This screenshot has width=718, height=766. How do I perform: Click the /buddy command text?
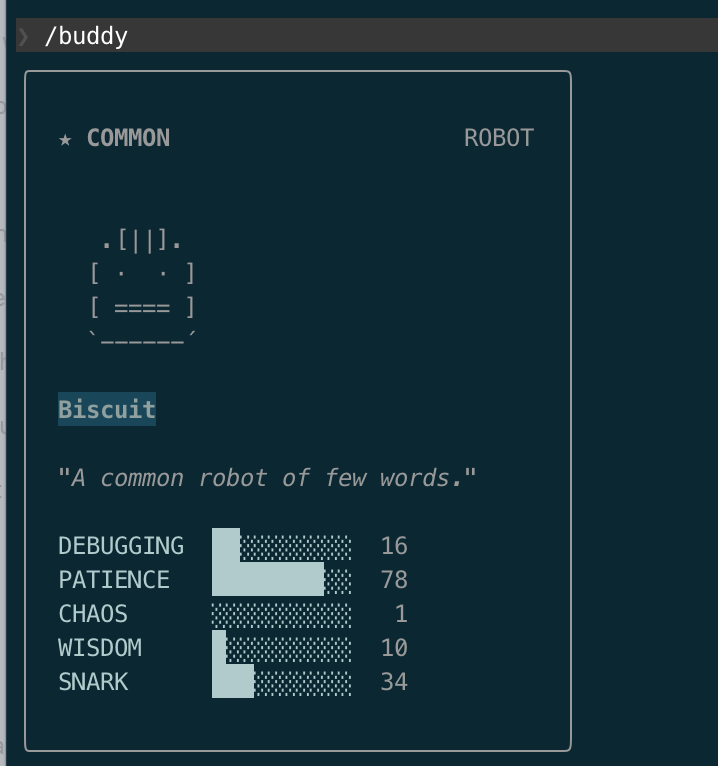86,37
